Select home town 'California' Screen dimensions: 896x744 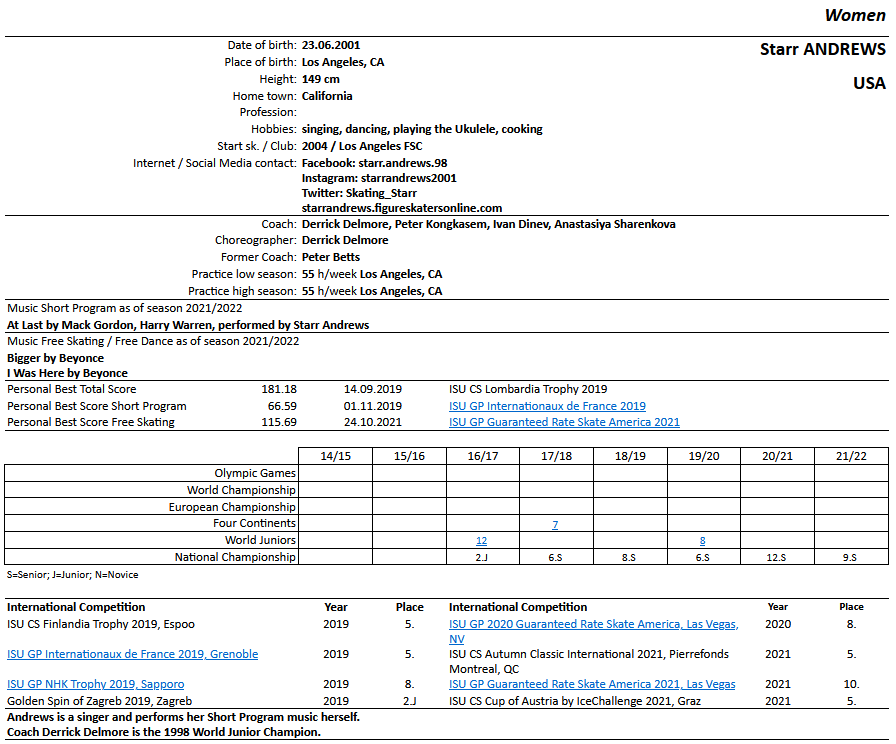pos(327,96)
